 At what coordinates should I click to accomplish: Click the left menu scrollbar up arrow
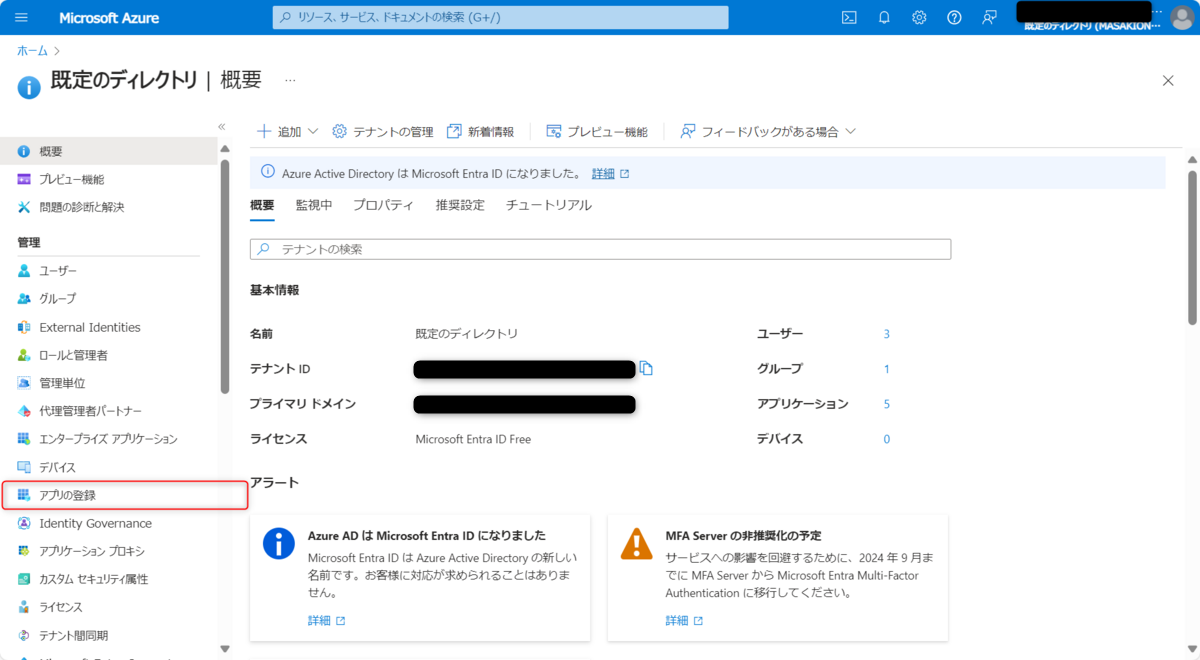(x=225, y=149)
